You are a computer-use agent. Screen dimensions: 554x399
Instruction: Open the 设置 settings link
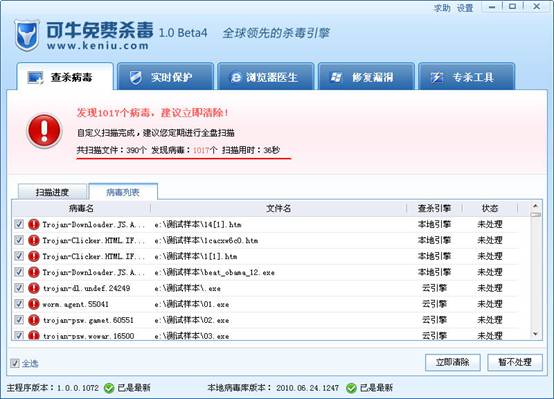pos(465,8)
